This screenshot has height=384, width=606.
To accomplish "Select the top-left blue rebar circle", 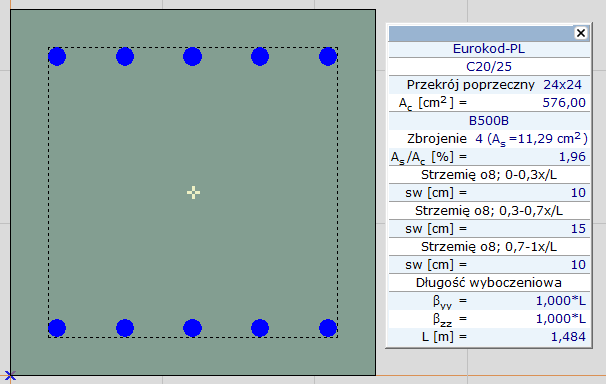I will pyautogui.click(x=57, y=57).
